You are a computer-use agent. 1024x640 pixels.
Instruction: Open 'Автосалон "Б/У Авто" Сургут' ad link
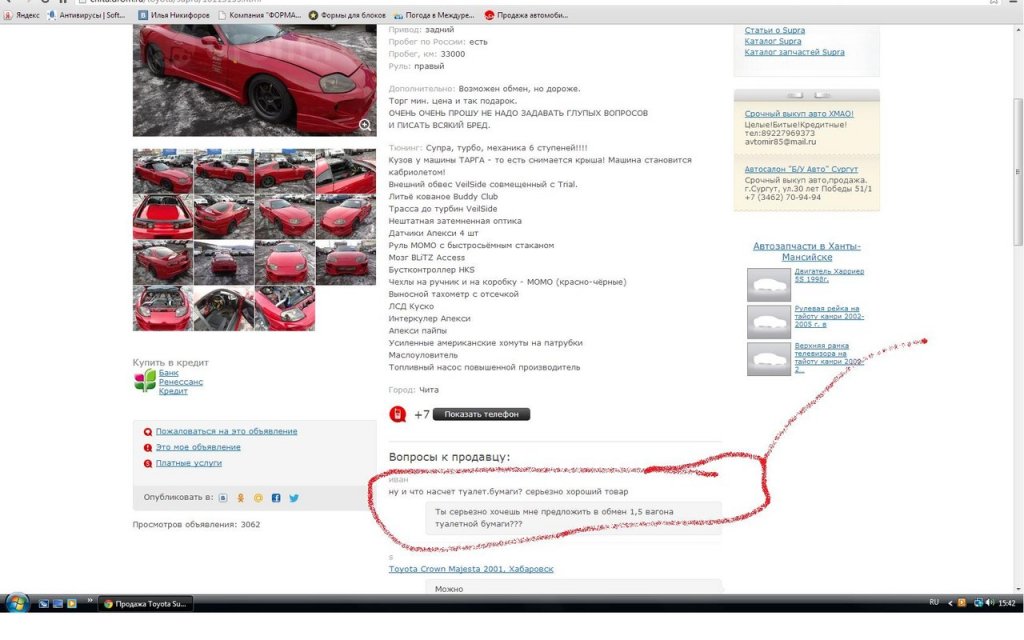pyautogui.click(x=801, y=169)
